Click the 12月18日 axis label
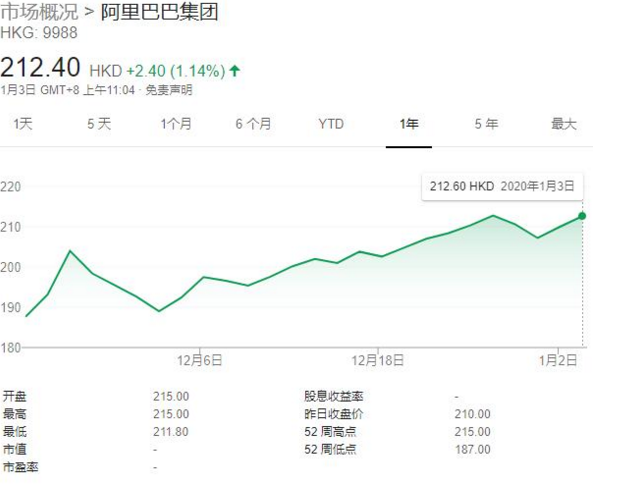Viewport: 637px width, 489px height. pyautogui.click(x=378, y=360)
